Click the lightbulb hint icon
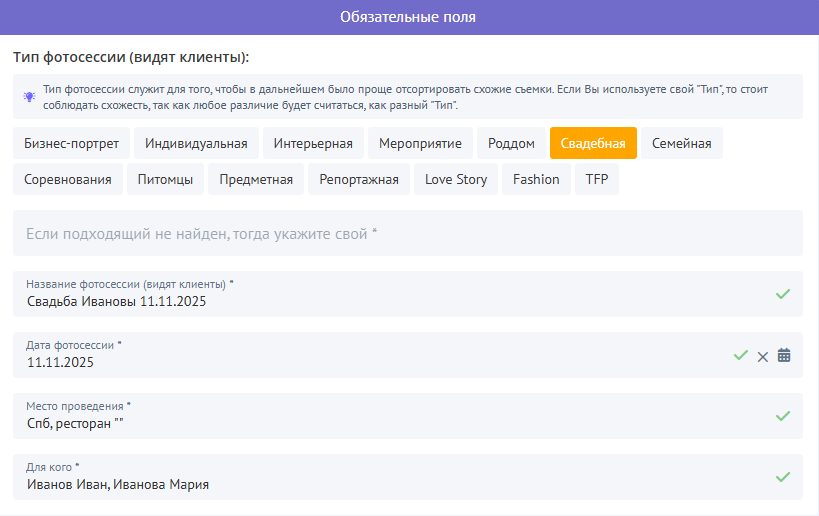The height and width of the screenshot is (516, 819). [x=30, y=97]
